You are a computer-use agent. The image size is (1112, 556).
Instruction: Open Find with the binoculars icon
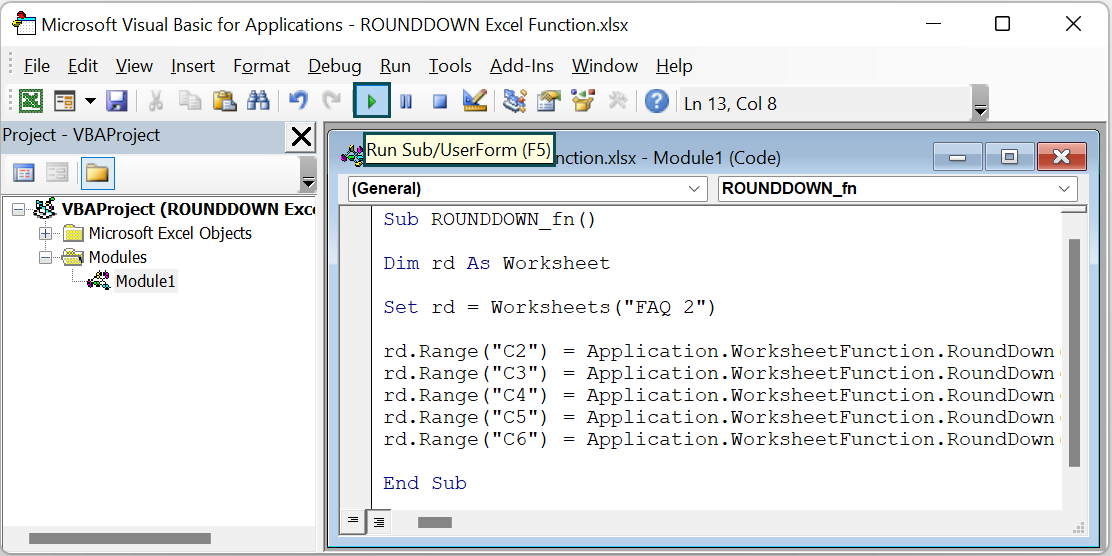click(258, 101)
